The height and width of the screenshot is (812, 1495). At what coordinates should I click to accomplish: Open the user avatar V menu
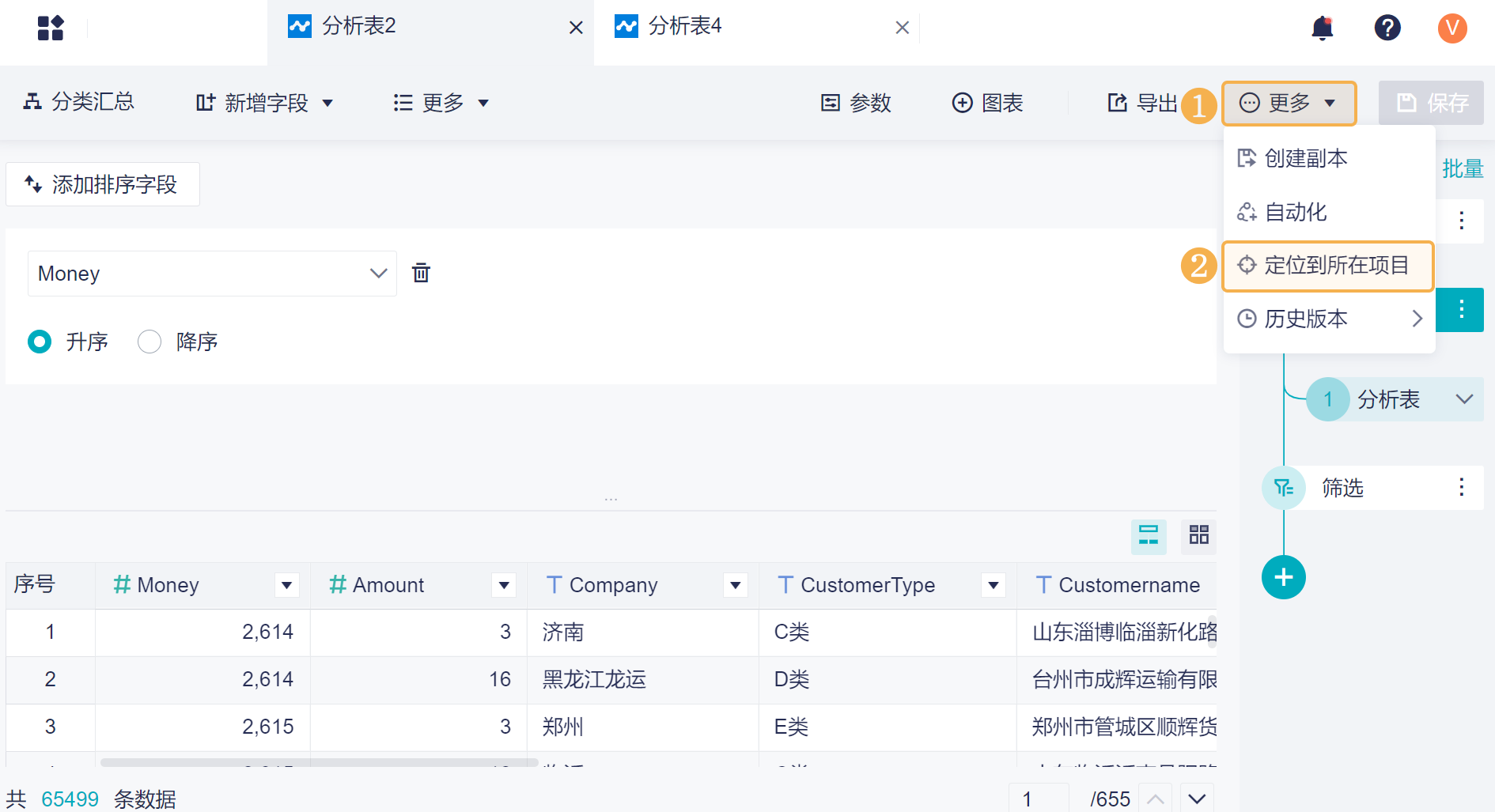[1452, 28]
